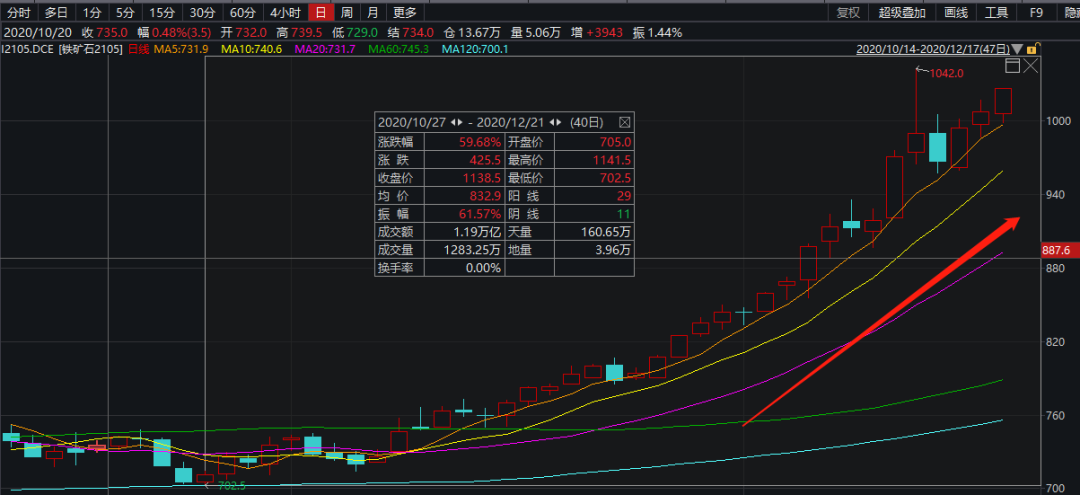Toggle the yellow padlock chart lock
The width and height of the screenshot is (1080, 495).
point(1031,50)
